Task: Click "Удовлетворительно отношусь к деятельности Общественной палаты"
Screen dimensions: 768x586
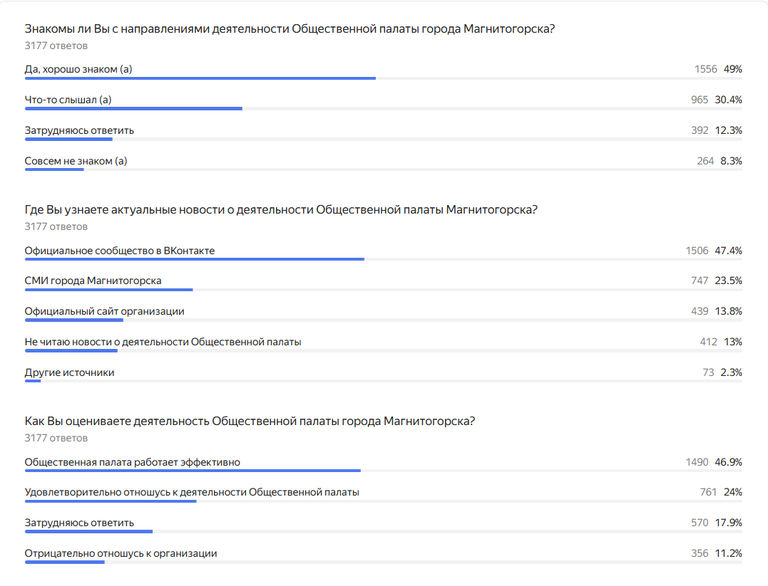Action: click(x=192, y=492)
